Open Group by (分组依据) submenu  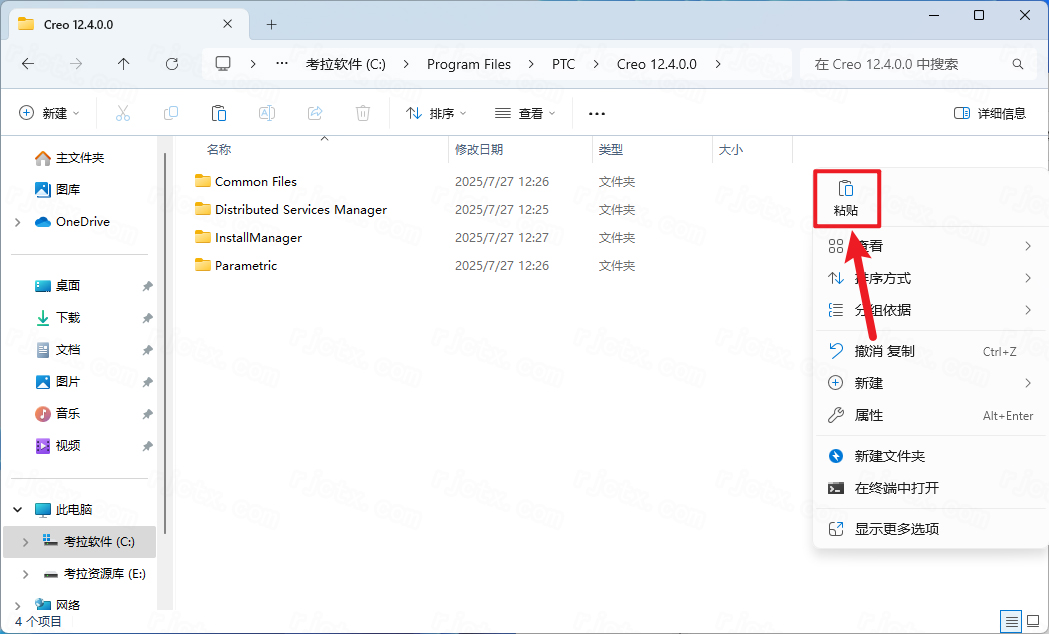click(930, 310)
